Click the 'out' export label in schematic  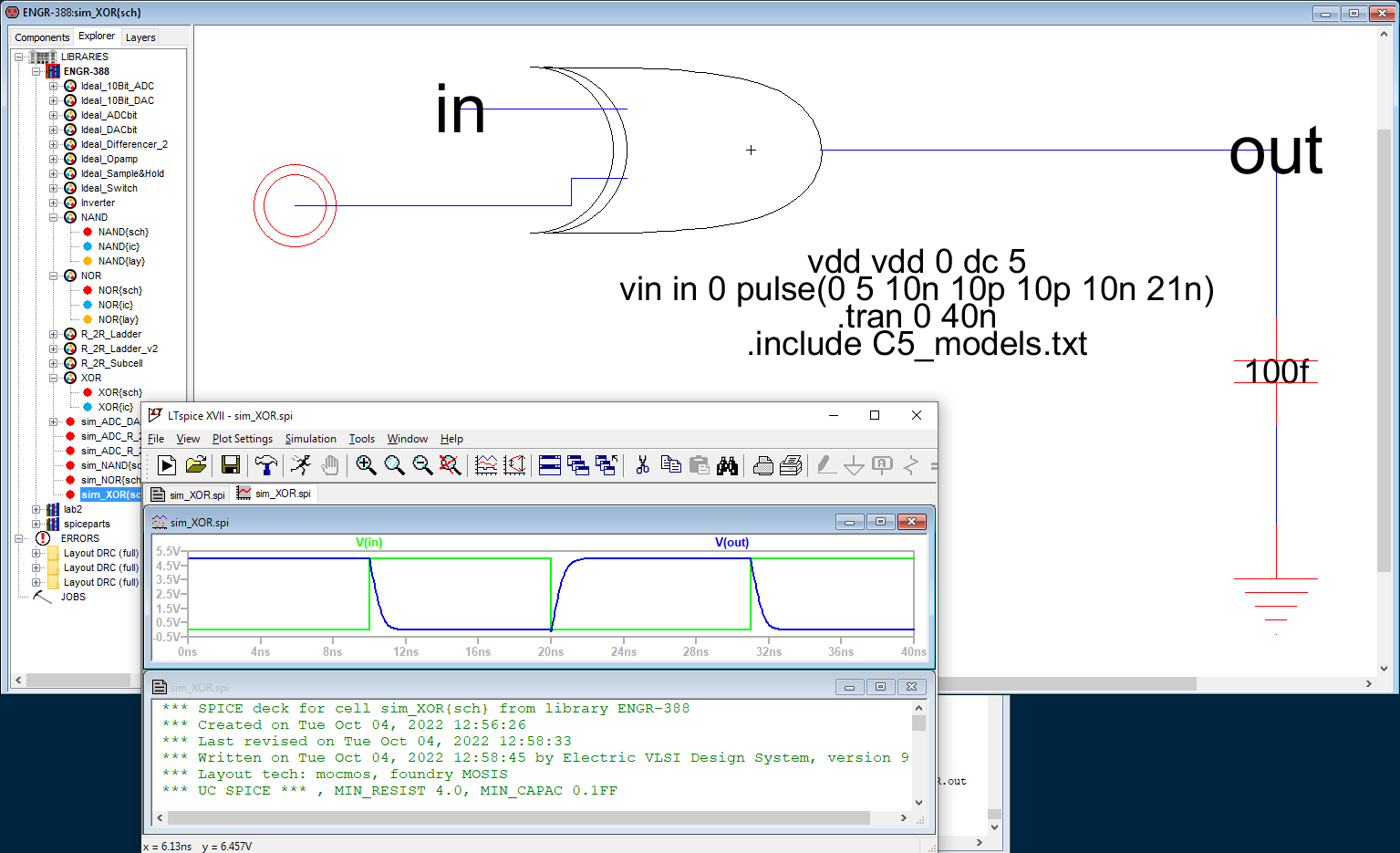coord(1275,151)
